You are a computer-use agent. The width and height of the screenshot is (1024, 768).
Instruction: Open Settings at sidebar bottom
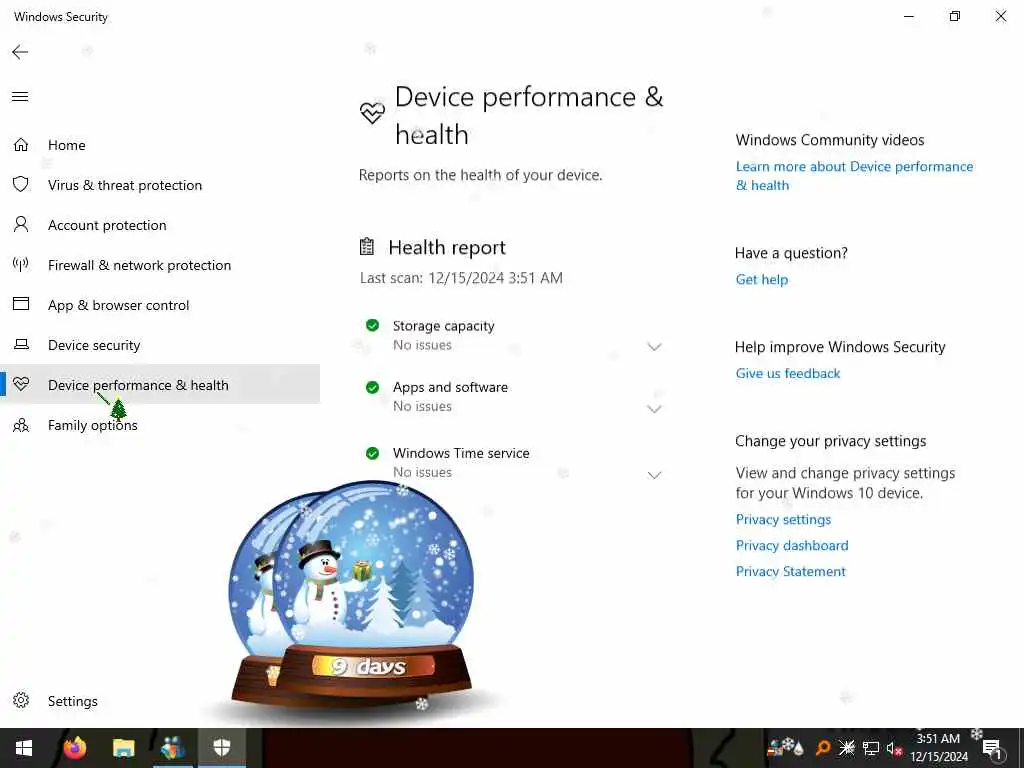[x=160, y=701]
